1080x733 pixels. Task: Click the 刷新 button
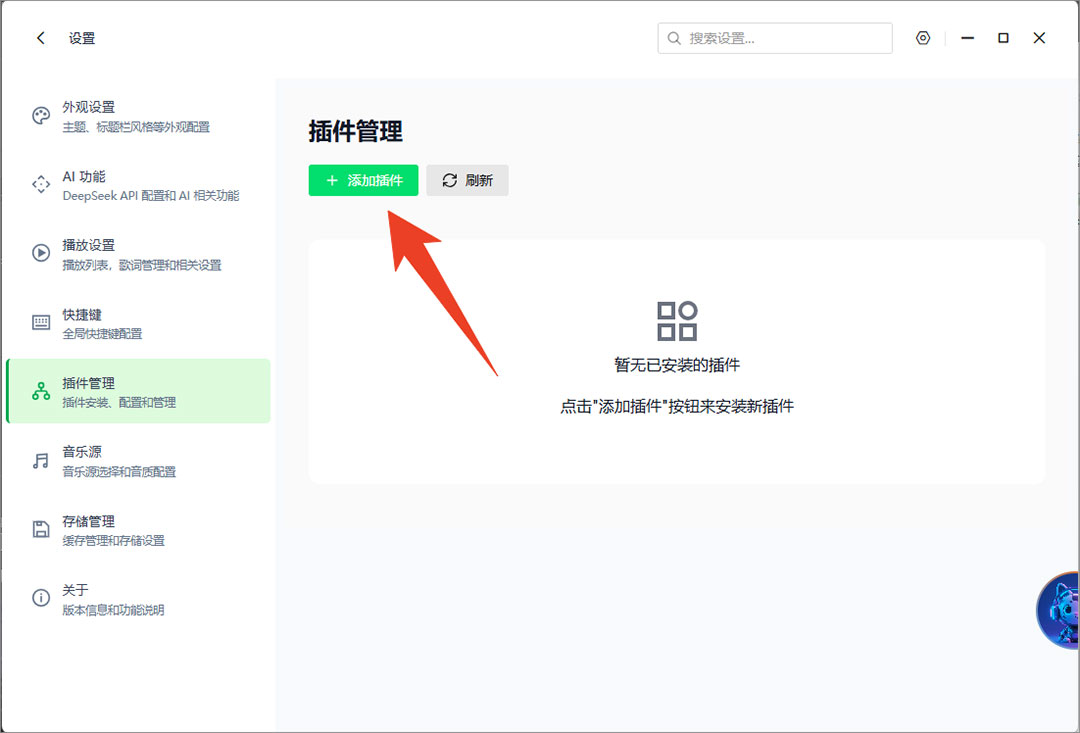467,180
